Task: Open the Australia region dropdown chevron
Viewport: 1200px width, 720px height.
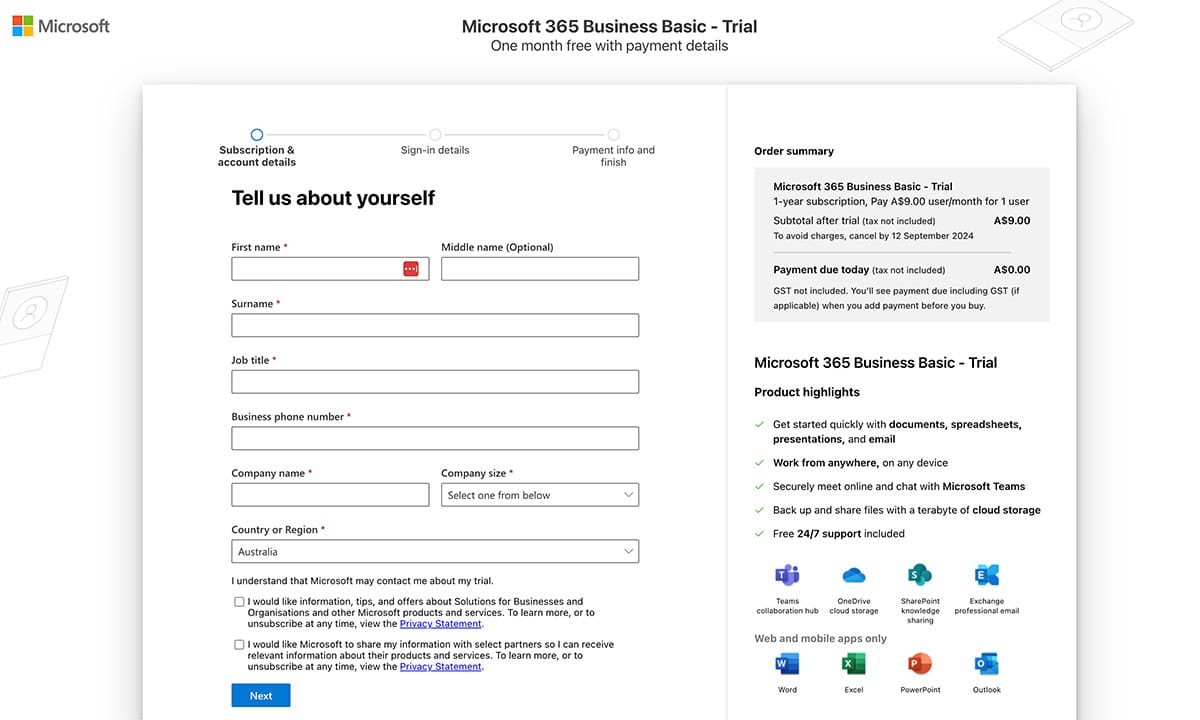Action: [x=628, y=551]
